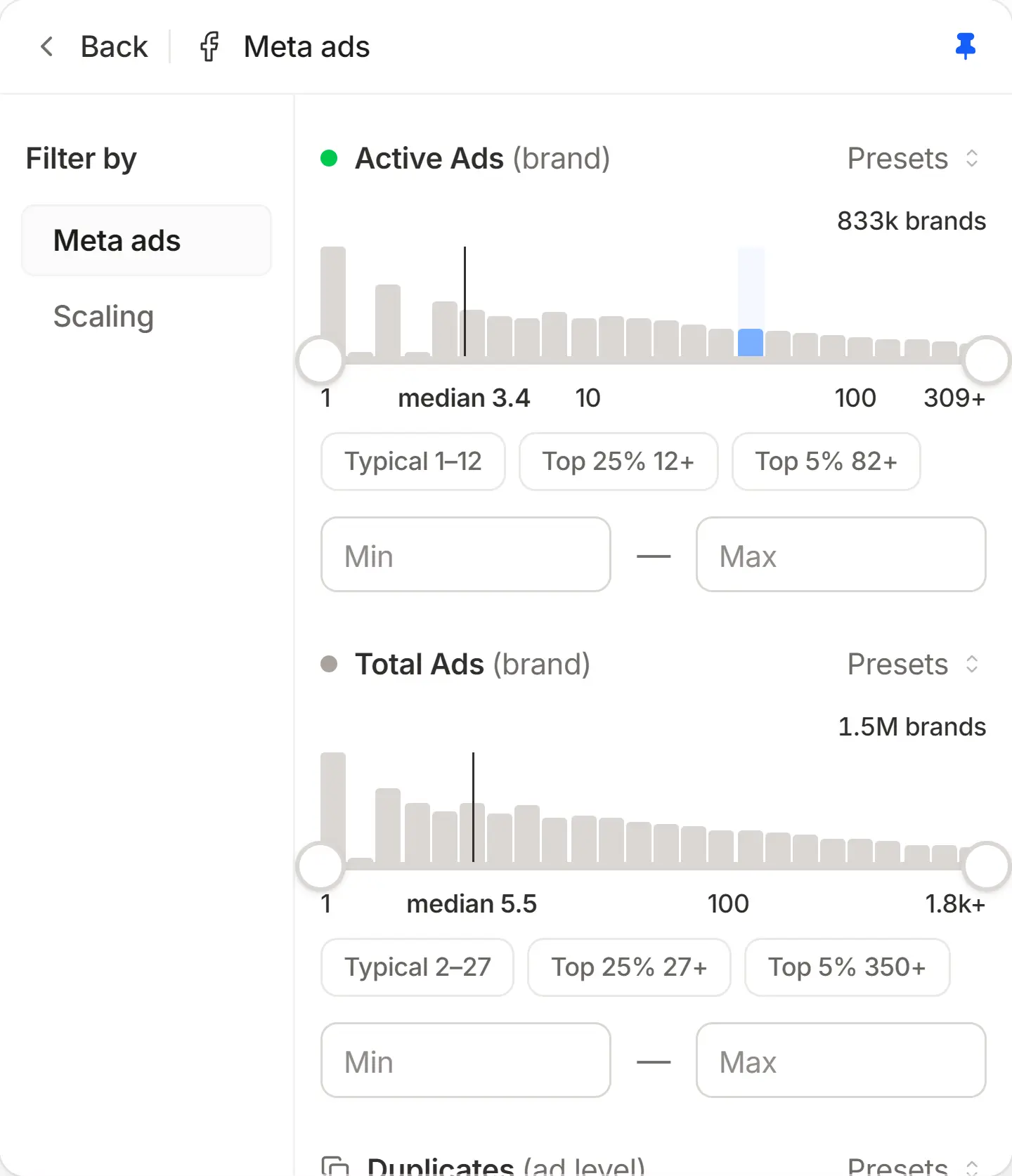The width and height of the screenshot is (1012, 1176).
Task: Open Presets dropdown for Active Ads
Action: [x=913, y=158]
